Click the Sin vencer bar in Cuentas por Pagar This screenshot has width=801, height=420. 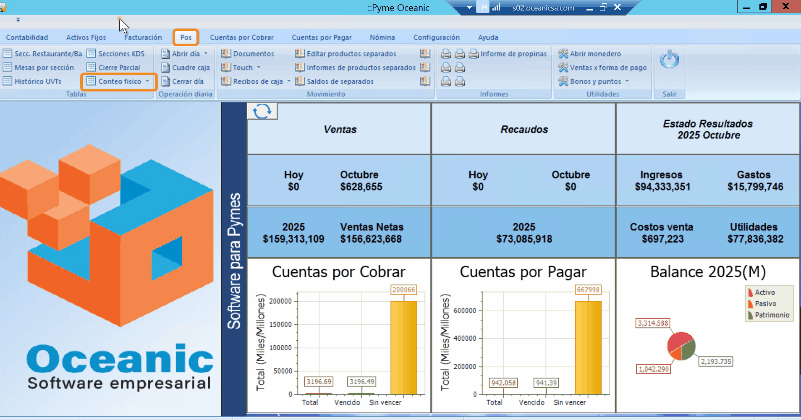pos(589,347)
